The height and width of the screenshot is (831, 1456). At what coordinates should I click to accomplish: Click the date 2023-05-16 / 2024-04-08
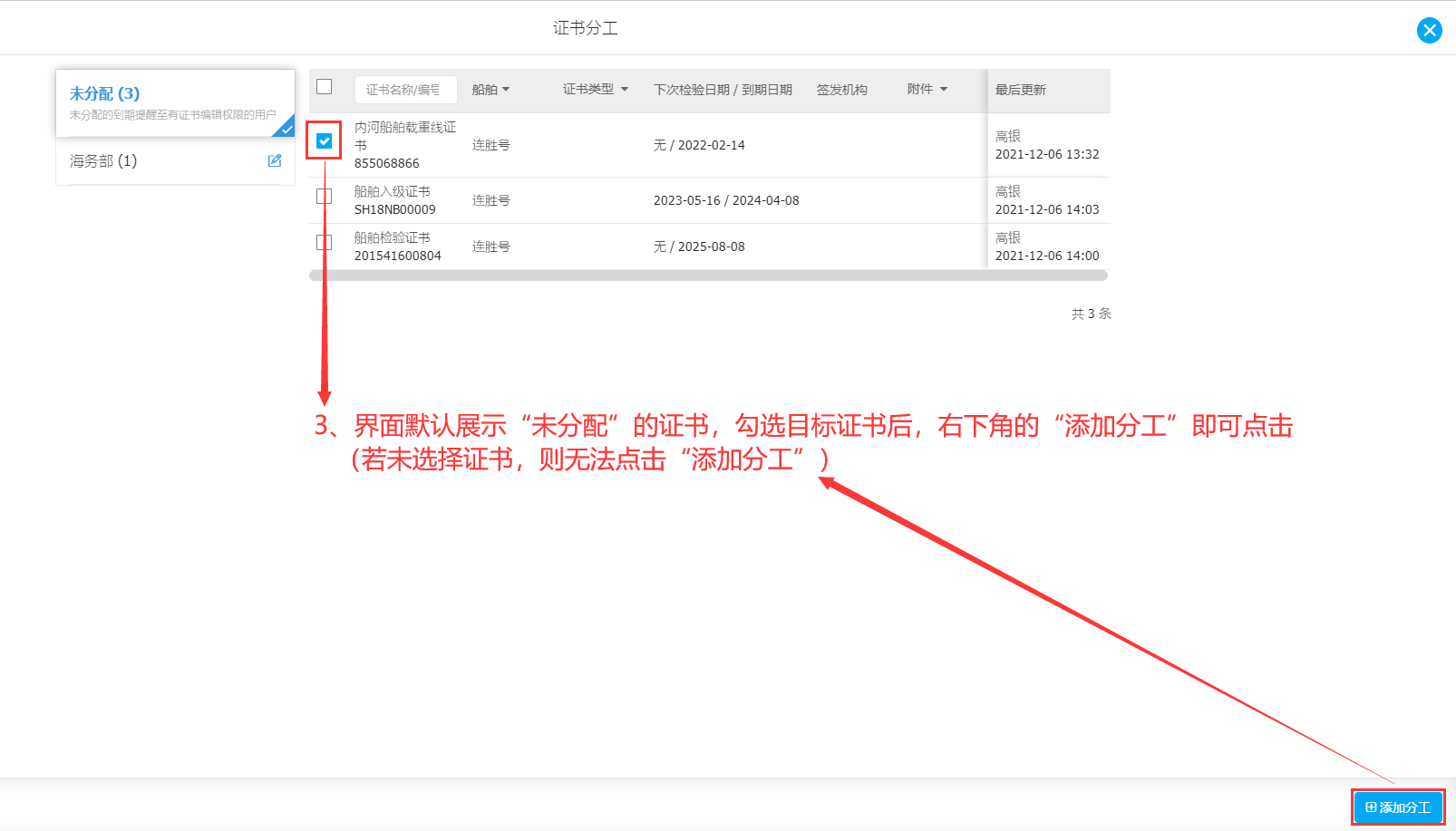coord(726,200)
